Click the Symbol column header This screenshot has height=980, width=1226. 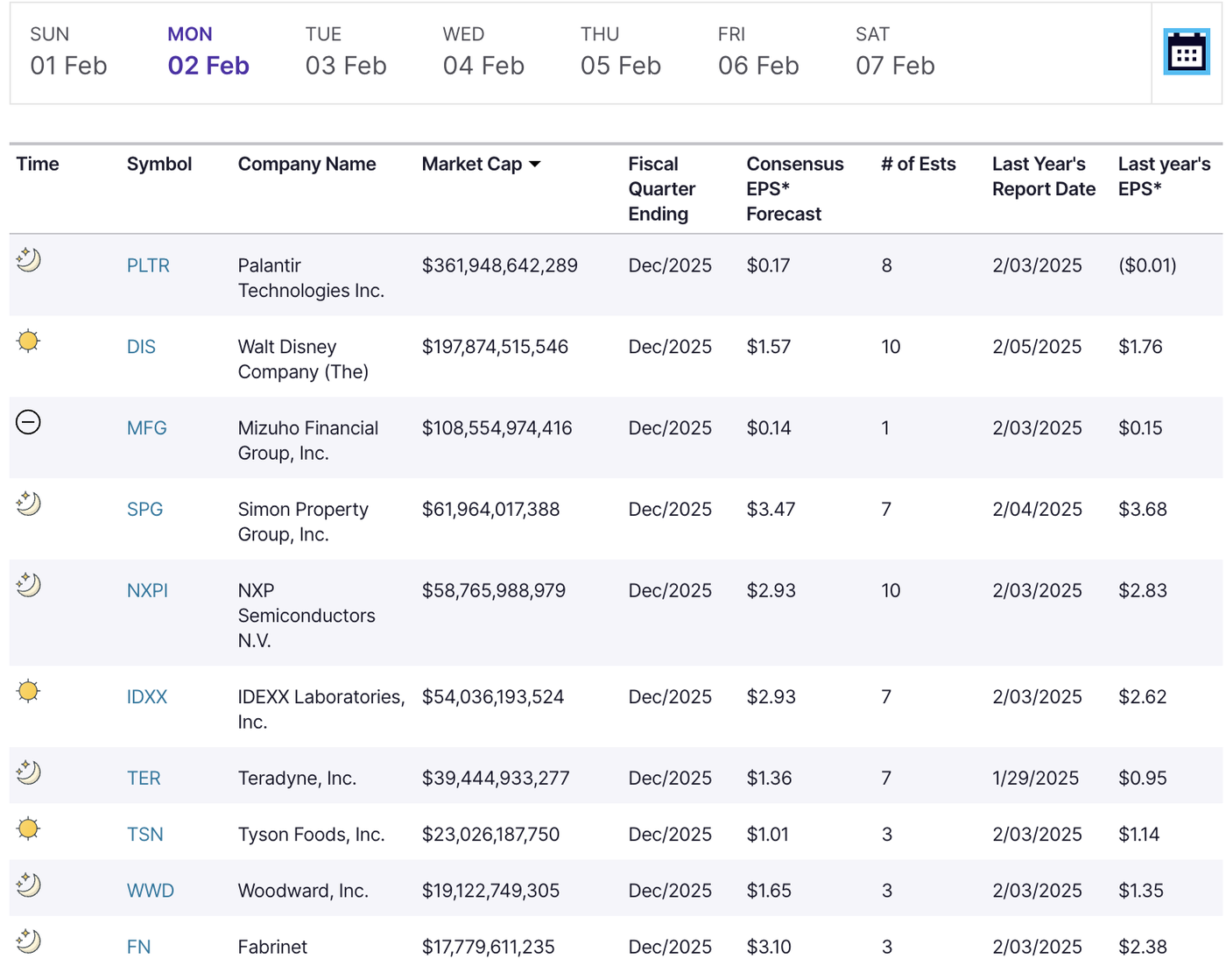[x=159, y=165]
